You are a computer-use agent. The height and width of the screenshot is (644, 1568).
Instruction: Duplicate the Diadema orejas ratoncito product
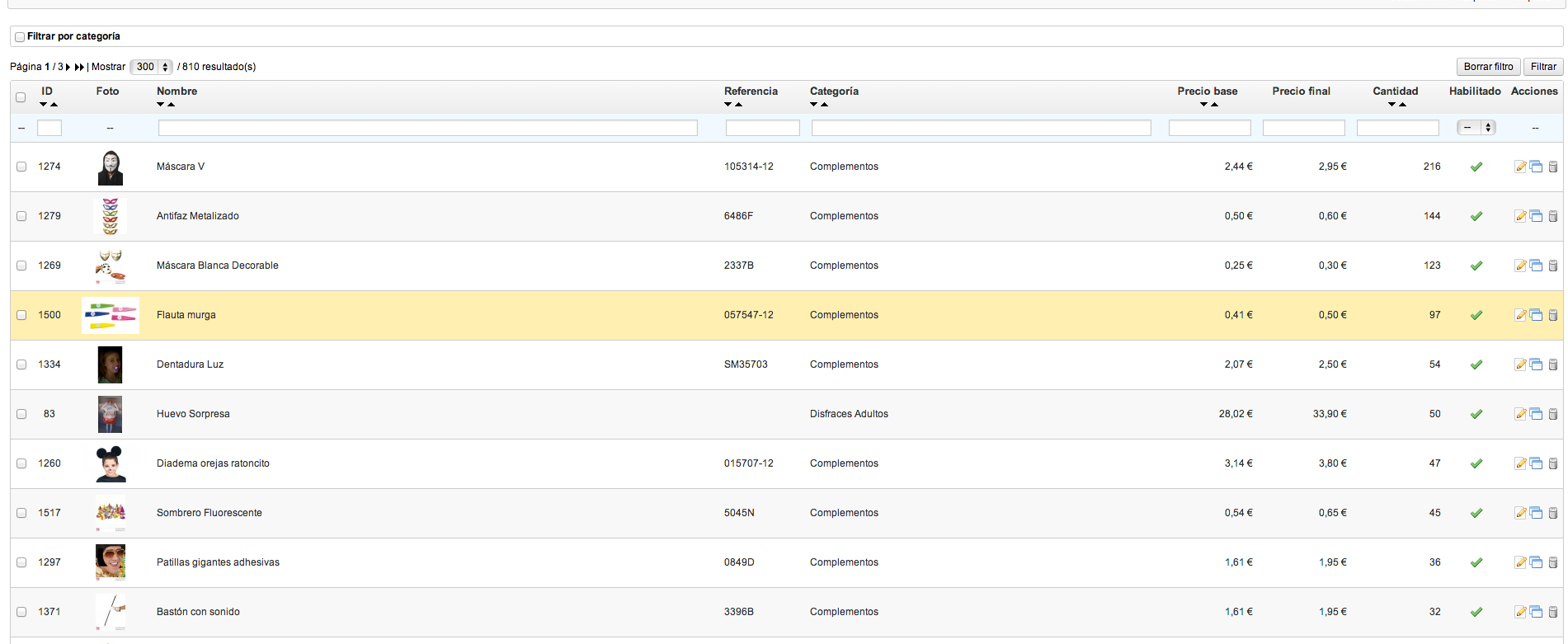(1536, 463)
